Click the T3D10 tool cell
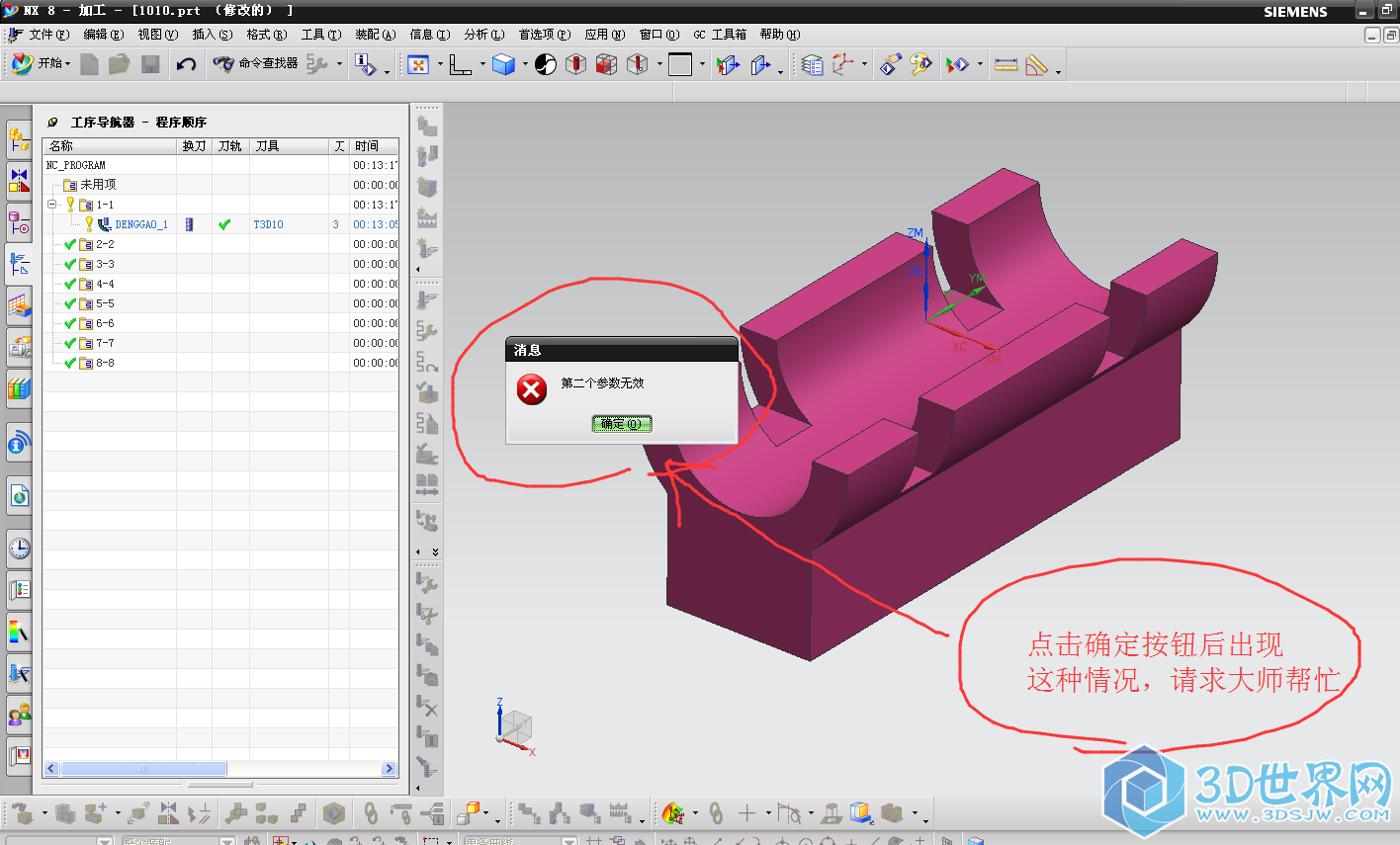Image resolution: width=1400 pixels, height=845 pixels. tap(268, 224)
